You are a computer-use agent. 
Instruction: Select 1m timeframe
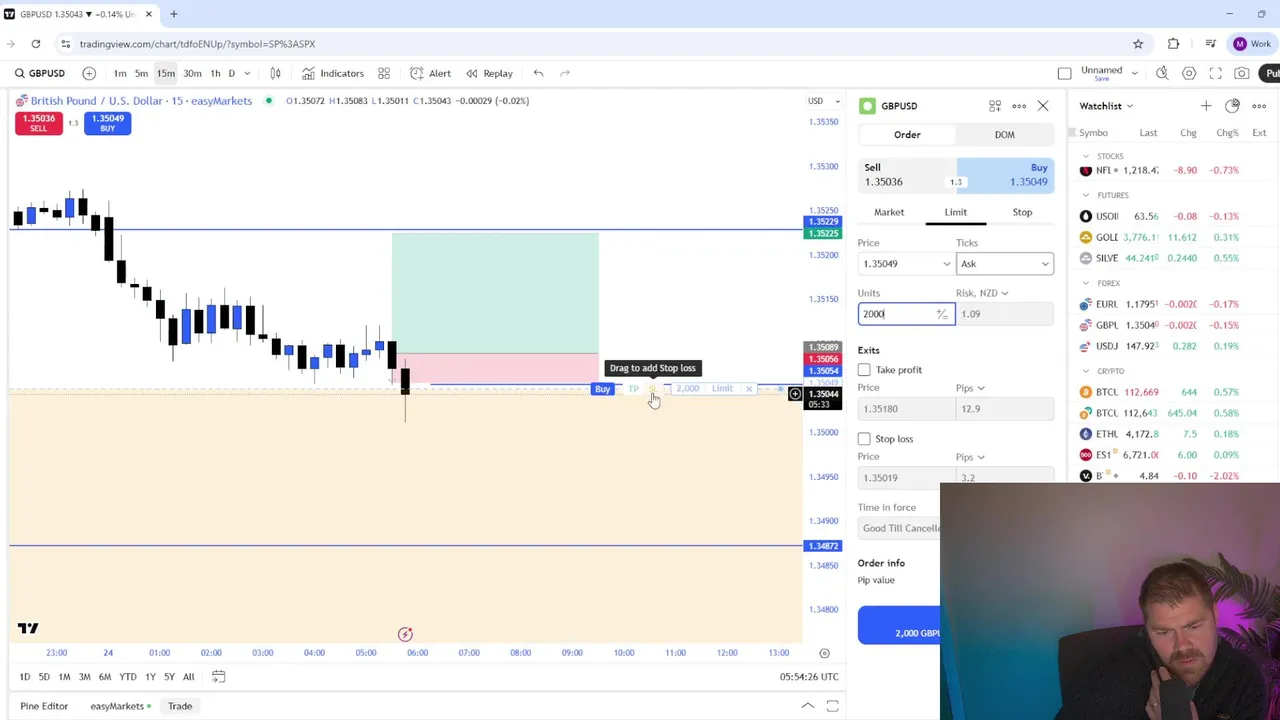pyautogui.click(x=120, y=73)
